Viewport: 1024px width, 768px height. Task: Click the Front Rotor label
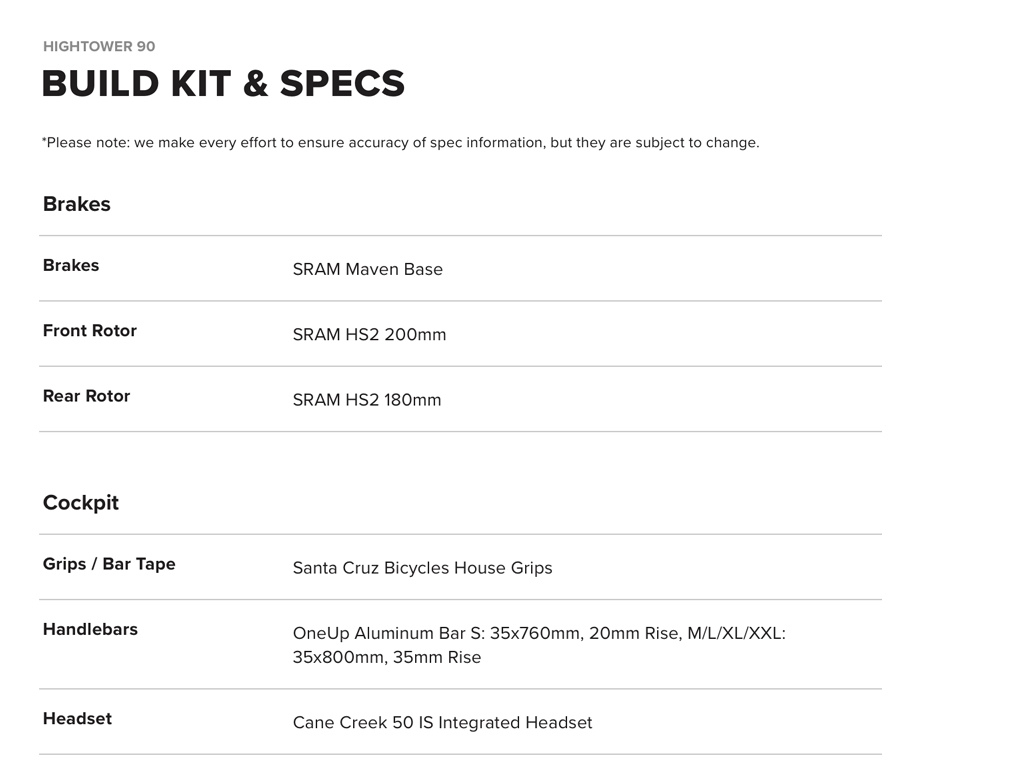pyautogui.click(x=89, y=331)
